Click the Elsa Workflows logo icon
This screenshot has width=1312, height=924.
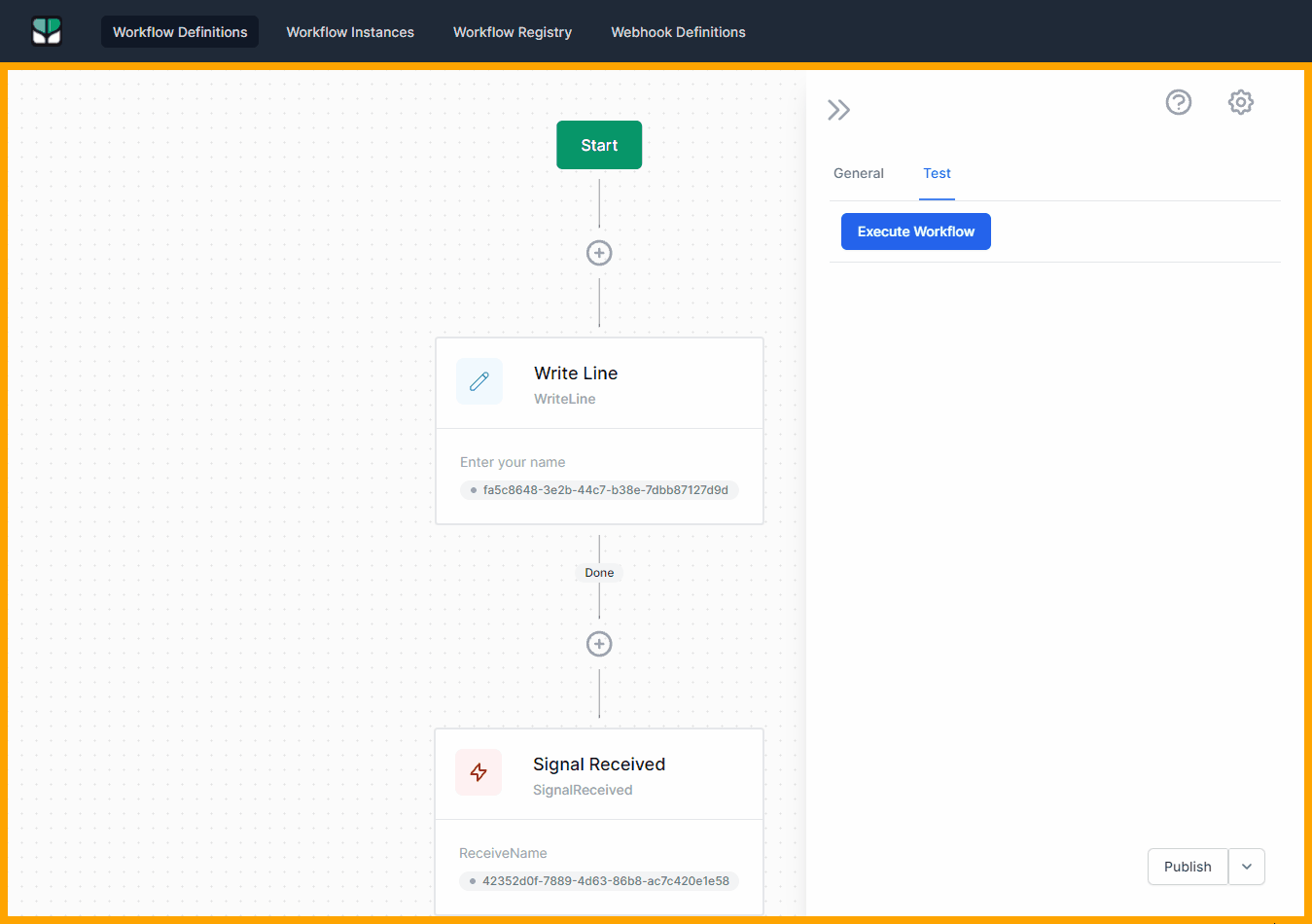point(47,31)
